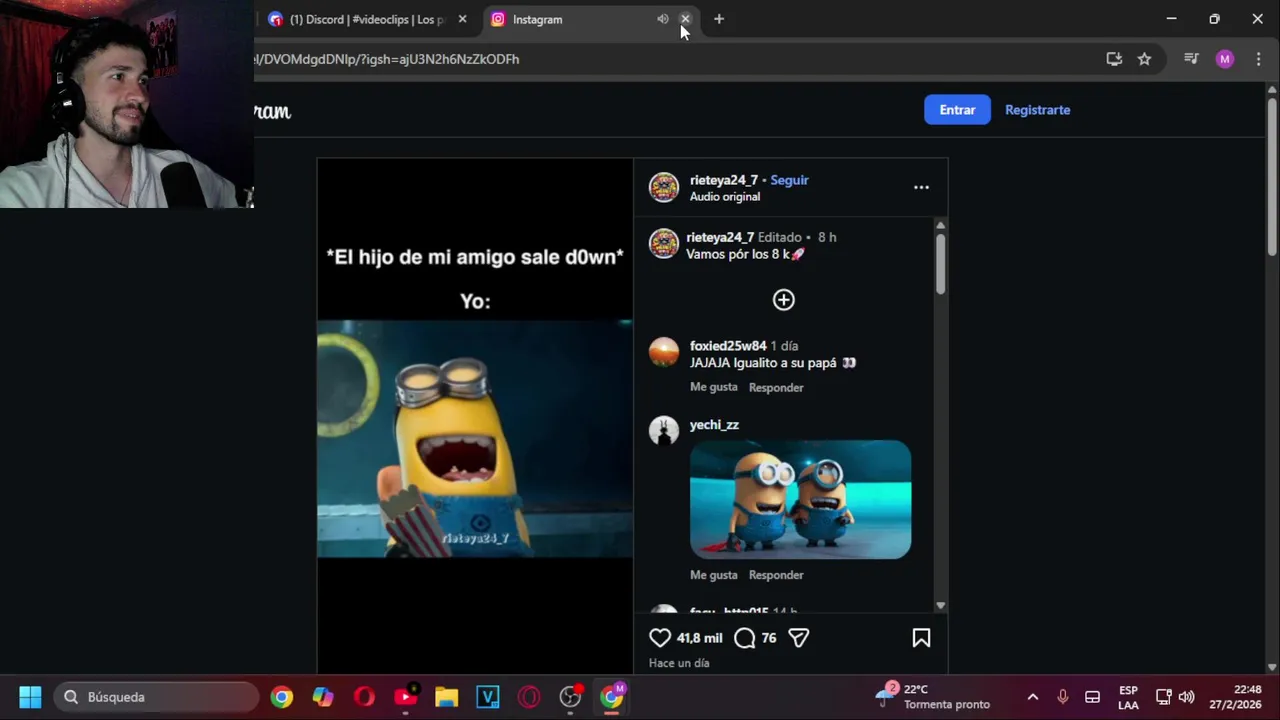Bookmark this page with star icon
Viewport: 1280px width, 720px height.
click(1144, 59)
